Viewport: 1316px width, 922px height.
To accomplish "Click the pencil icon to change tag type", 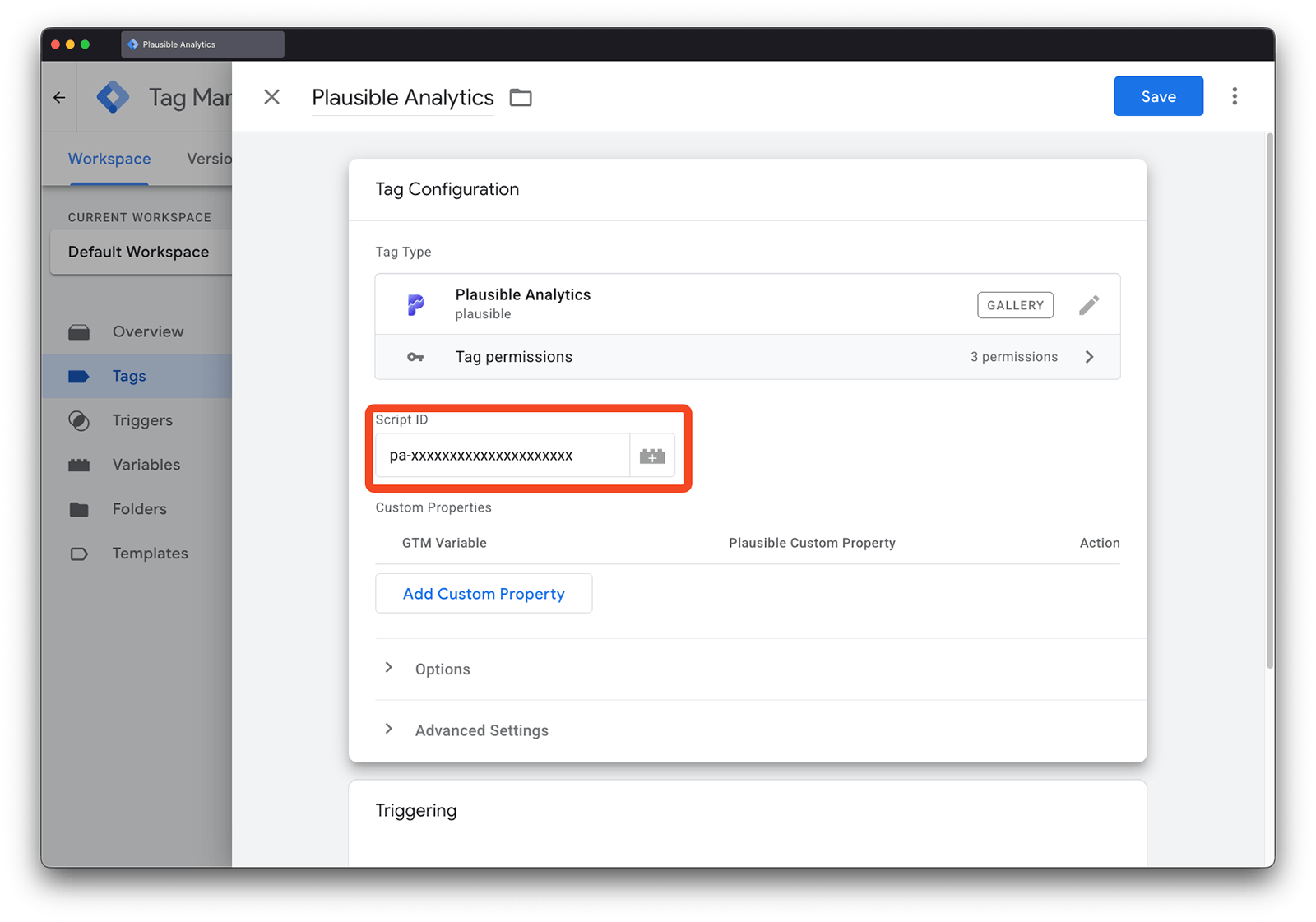I will click(x=1089, y=304).
